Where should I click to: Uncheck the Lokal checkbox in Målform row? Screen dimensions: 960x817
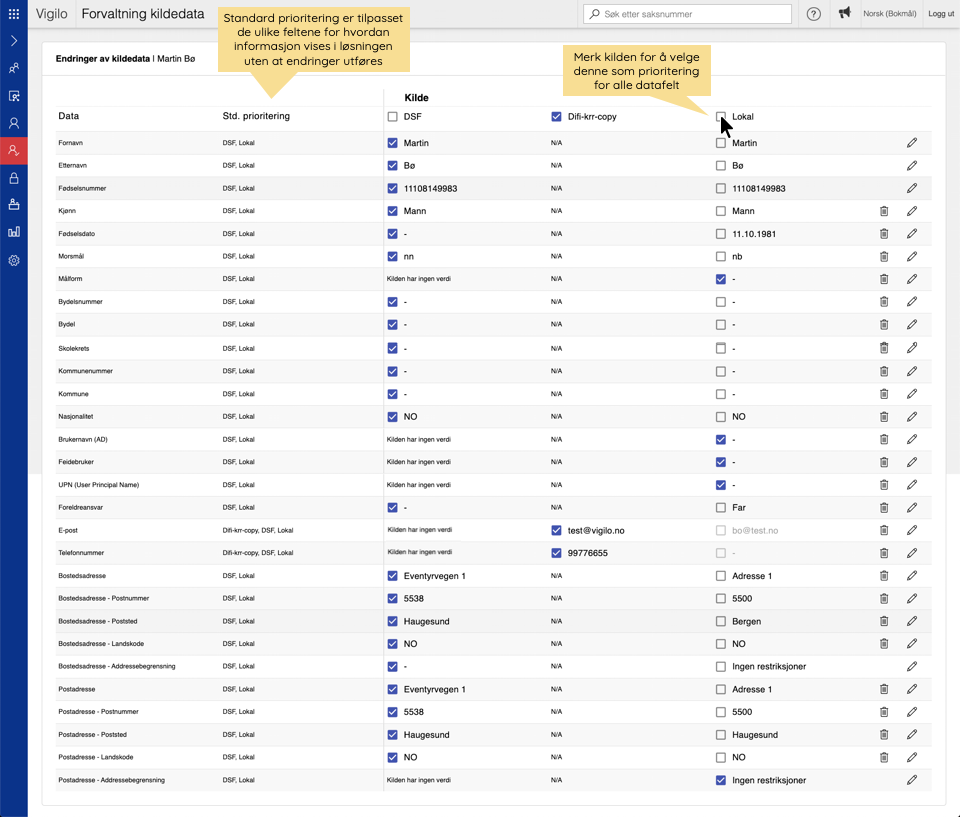click(721, 279)
